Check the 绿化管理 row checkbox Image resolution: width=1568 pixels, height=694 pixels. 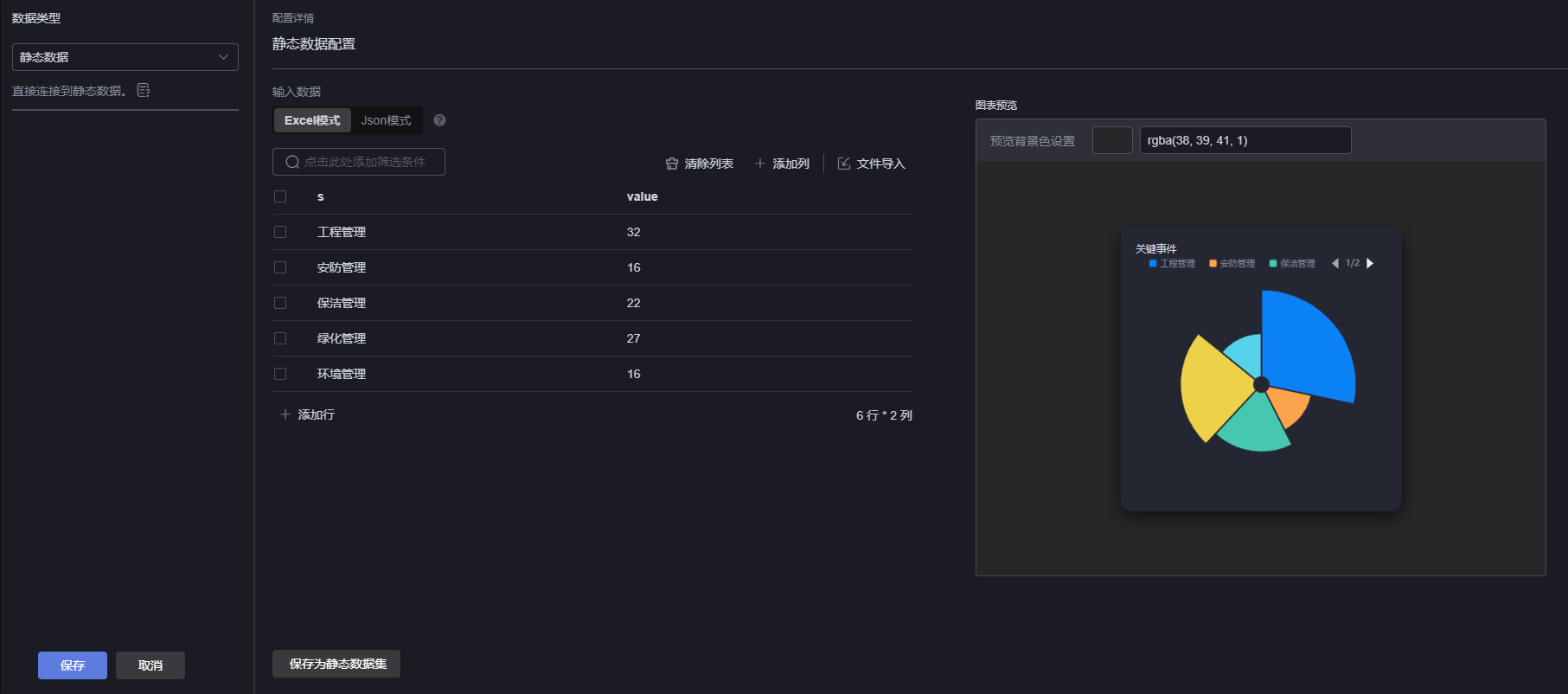tap(280, 338)
